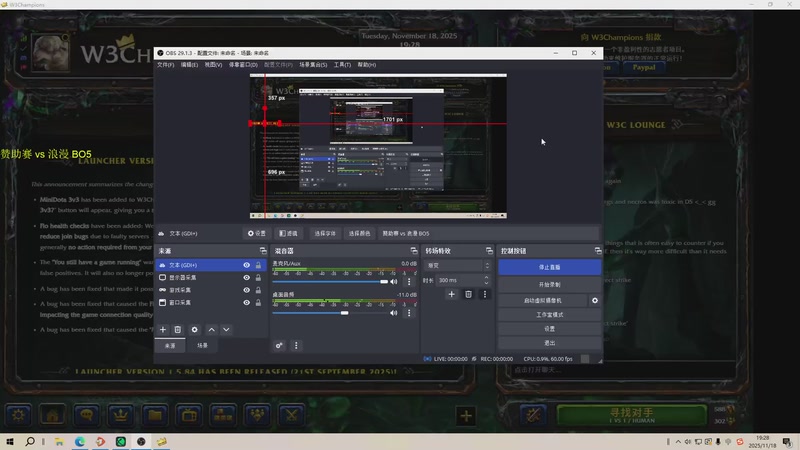Remove transition with the trash icon
The height and width of the screenshot is (450, 800).
[x=468, y=294]
